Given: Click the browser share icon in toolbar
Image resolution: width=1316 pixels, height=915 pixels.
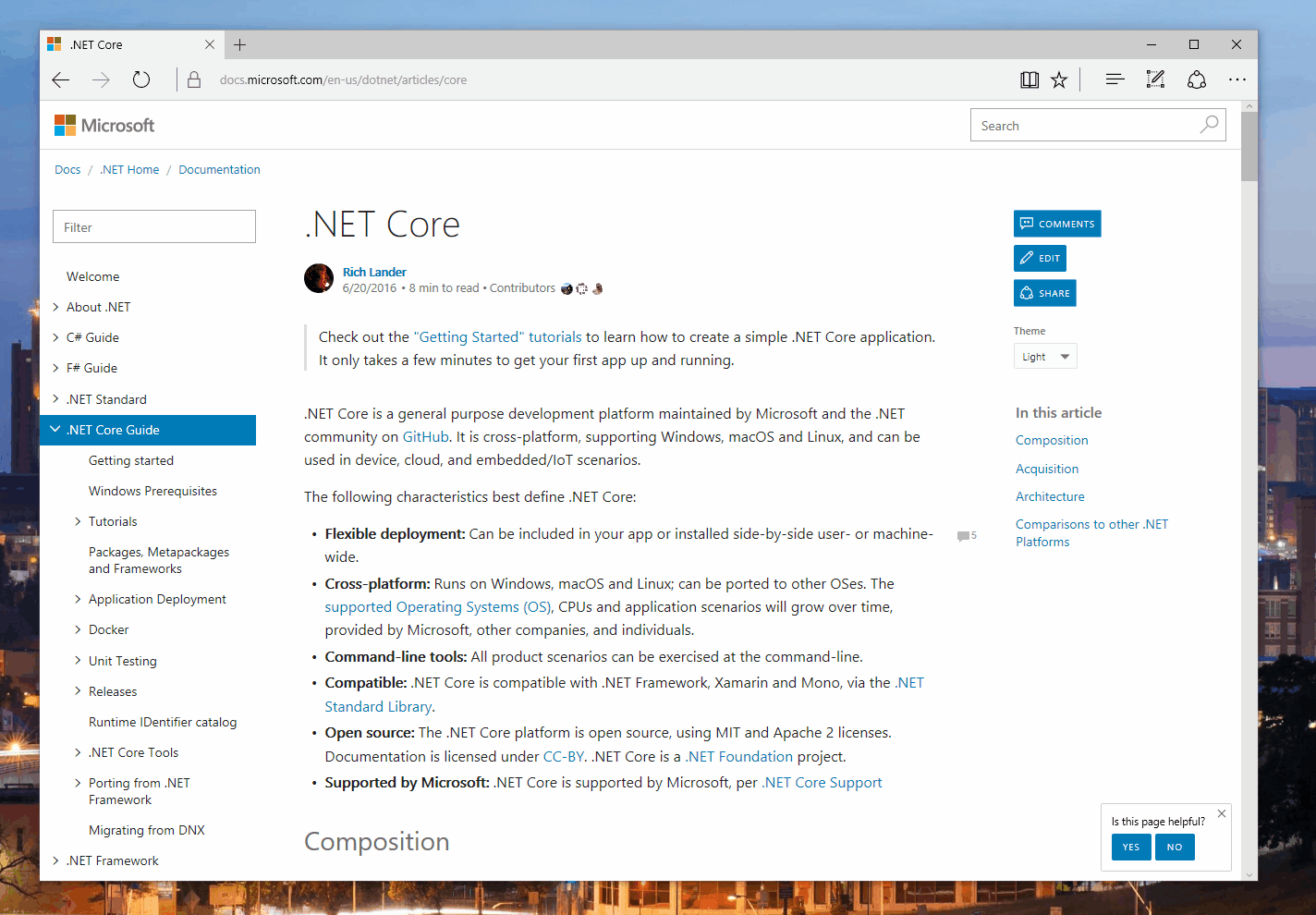Looking at the screenshot, I should coord(1197,80).
